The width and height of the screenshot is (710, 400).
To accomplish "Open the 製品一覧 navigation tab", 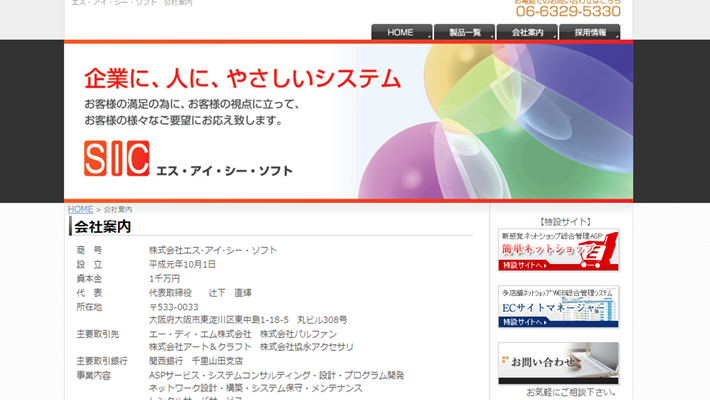I will [x=464, y=32].
